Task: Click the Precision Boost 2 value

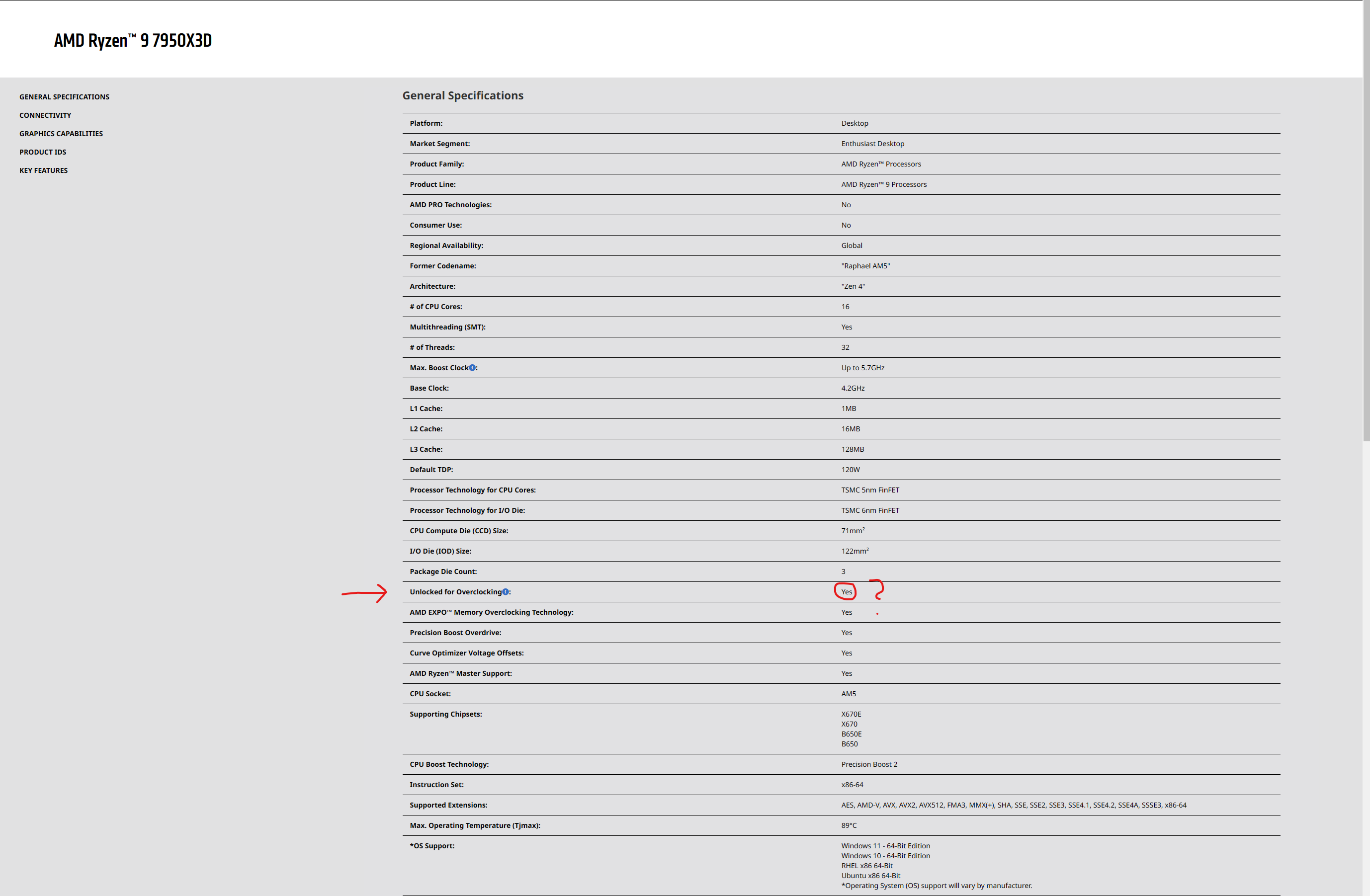Action: (869, 764)
